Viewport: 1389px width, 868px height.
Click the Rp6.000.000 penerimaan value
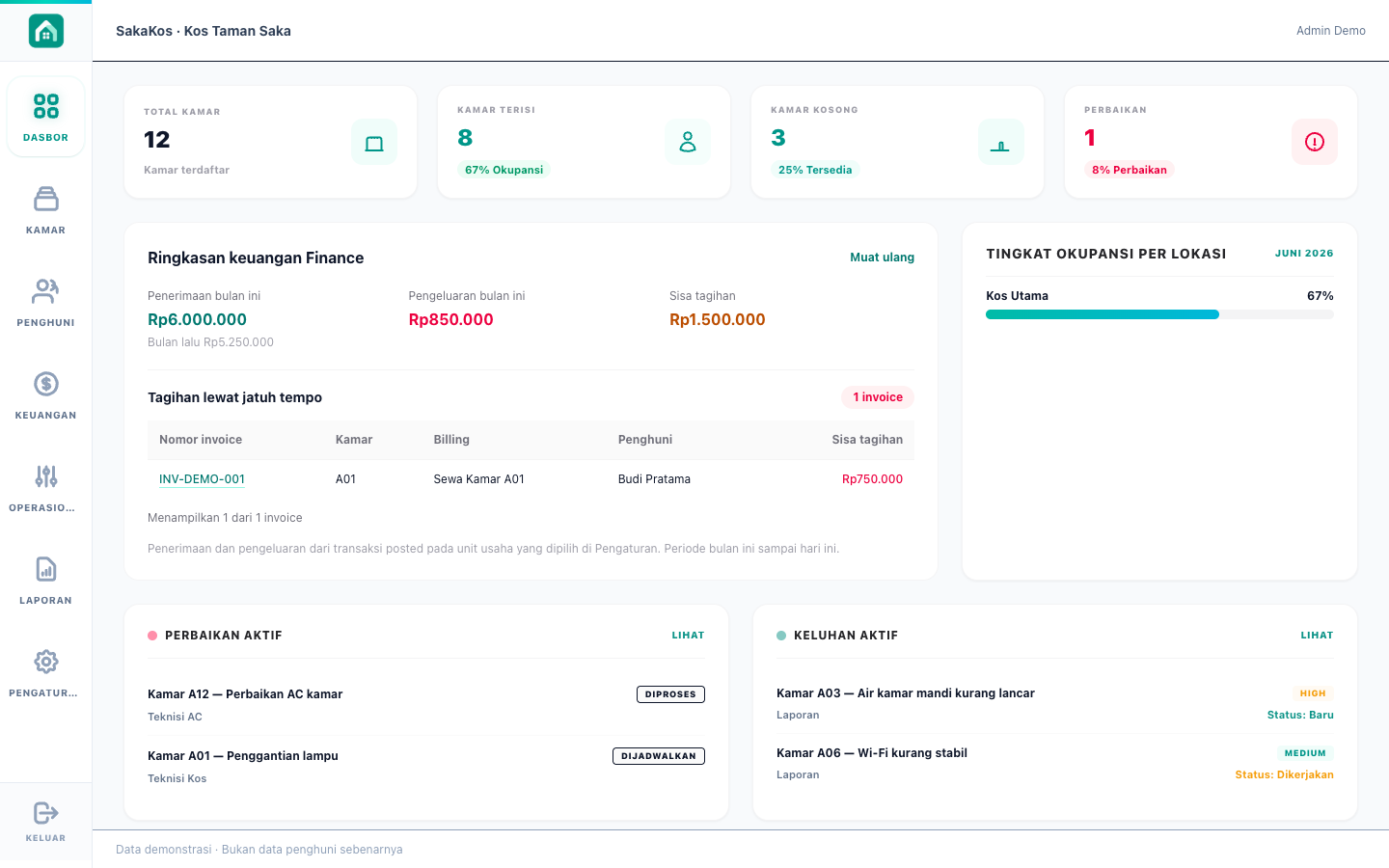click(x=197, y=319)
